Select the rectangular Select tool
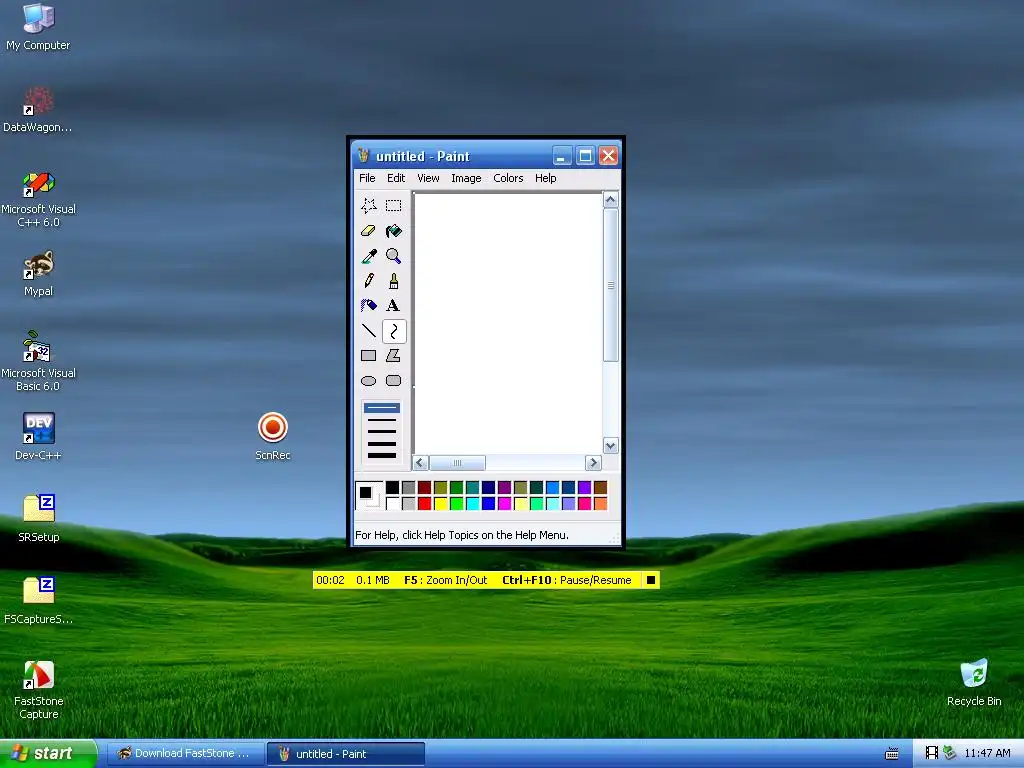The width and height of the screenshot is (1024, 768). [393, 206]
